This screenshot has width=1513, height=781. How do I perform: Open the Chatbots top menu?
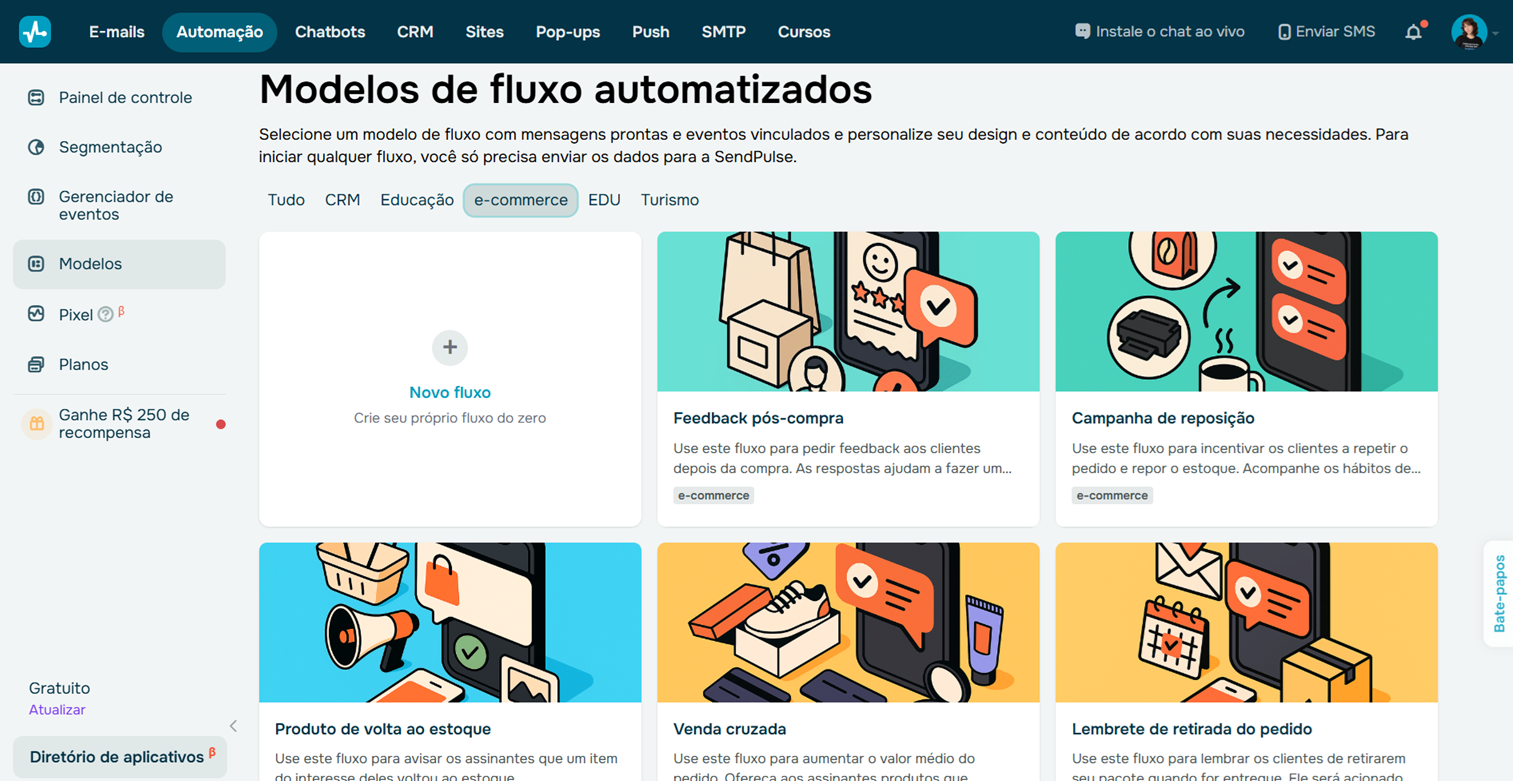tap(330, 32)
